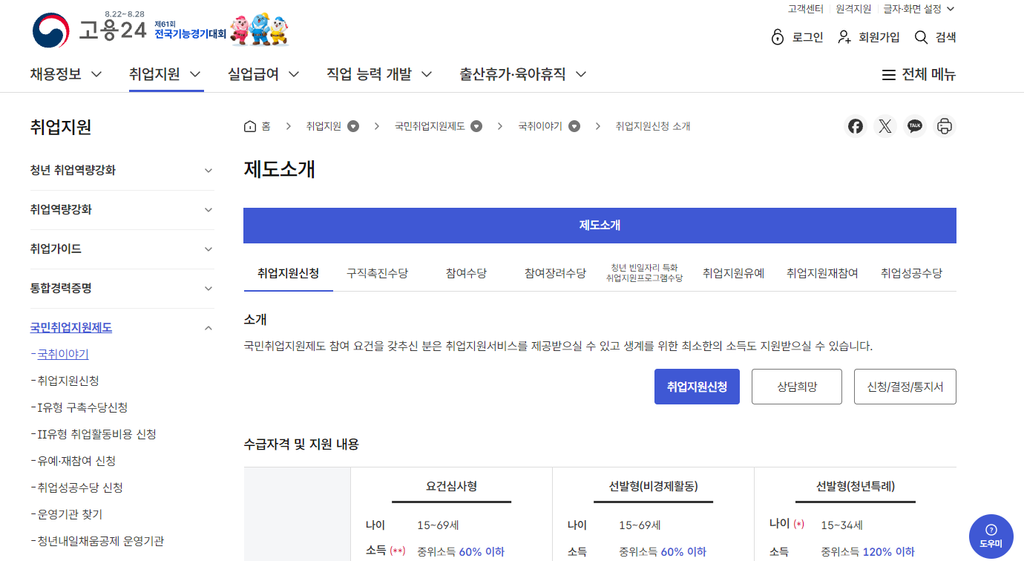Share page on X (Twitter)
The width and height of the screenshot is (1024, 561).
pos(885,126)
